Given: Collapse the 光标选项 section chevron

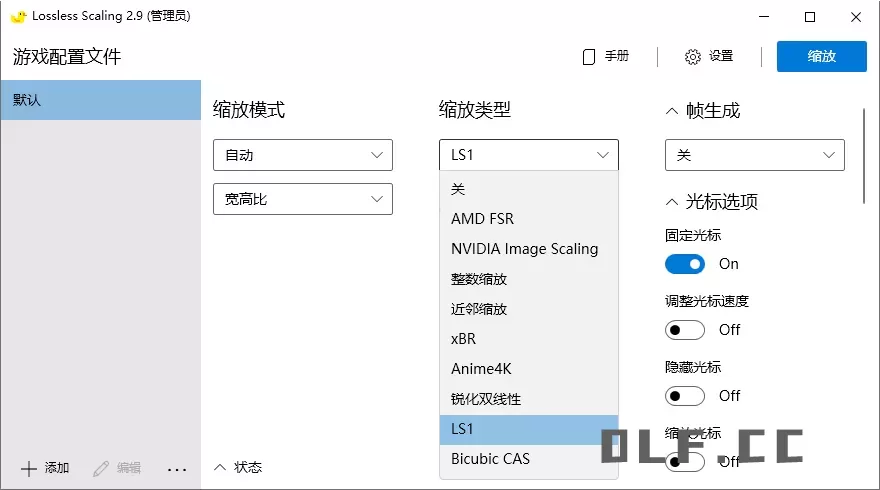Looking at the screenshot, I should pyautogui.click(x=672, y=202).
